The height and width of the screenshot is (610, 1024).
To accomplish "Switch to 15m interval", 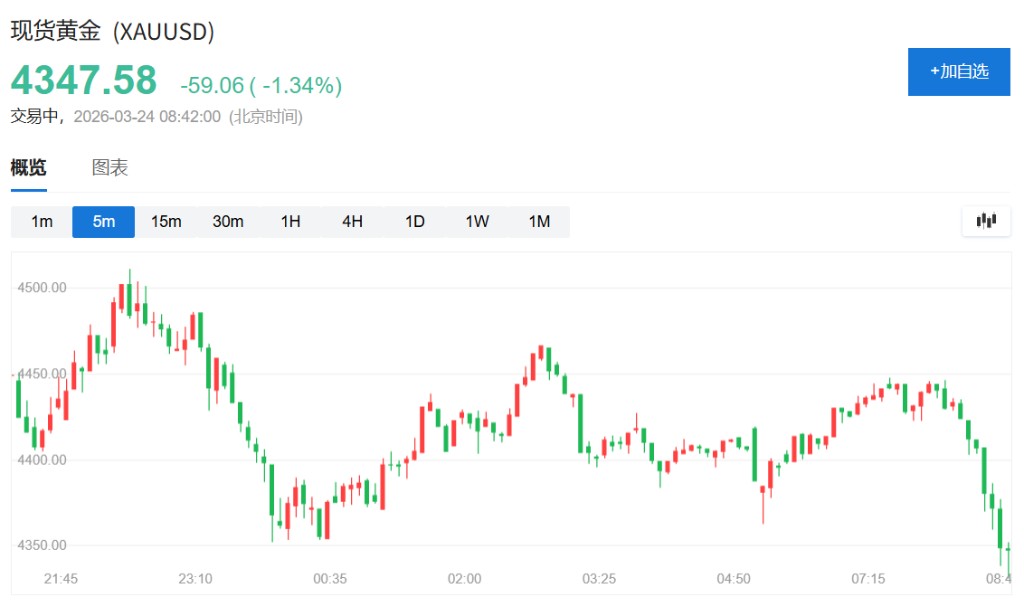I will [x=166, y=222].
